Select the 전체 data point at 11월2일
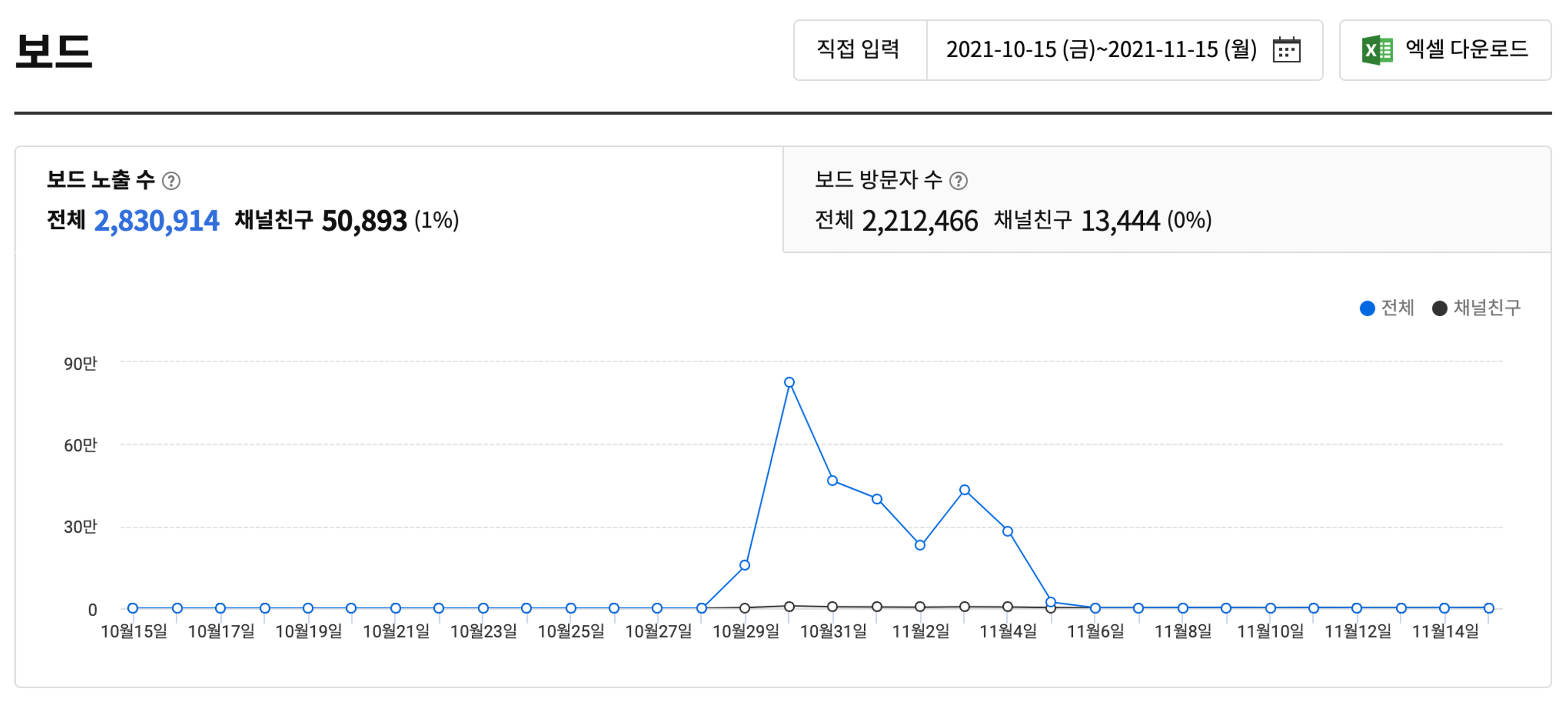 coord(920,545)
